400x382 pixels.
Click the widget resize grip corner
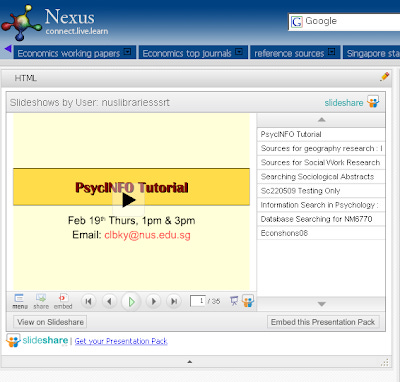point(385,362)
